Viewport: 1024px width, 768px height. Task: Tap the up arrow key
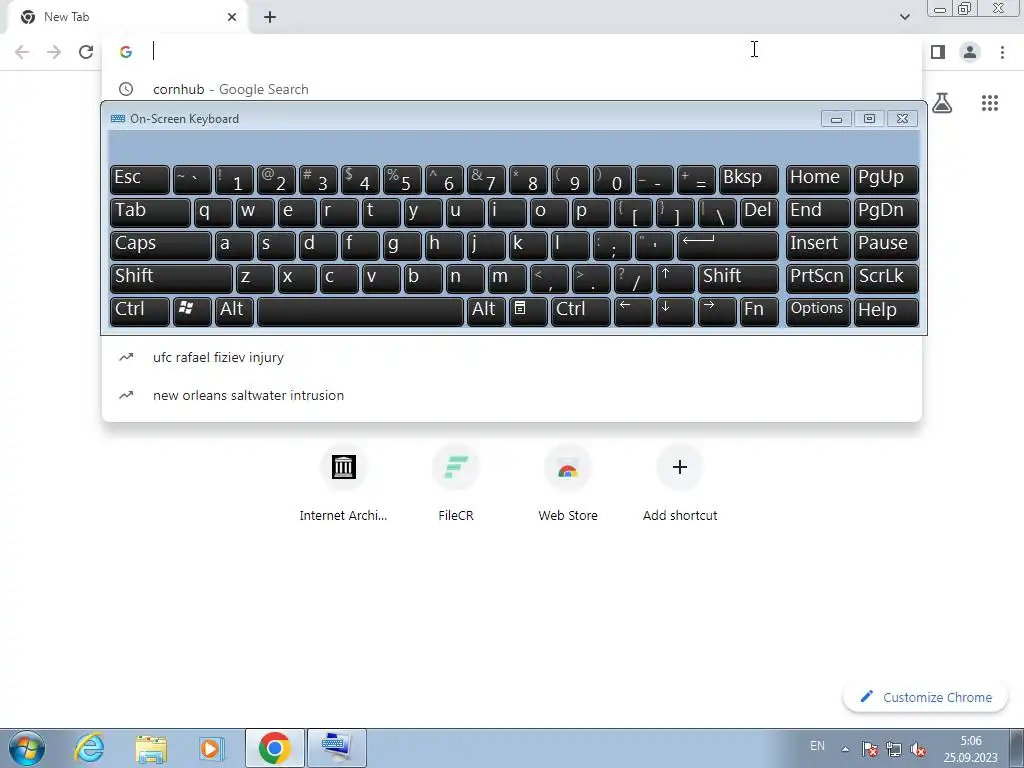pyautogui.click(x=675, y=278)
